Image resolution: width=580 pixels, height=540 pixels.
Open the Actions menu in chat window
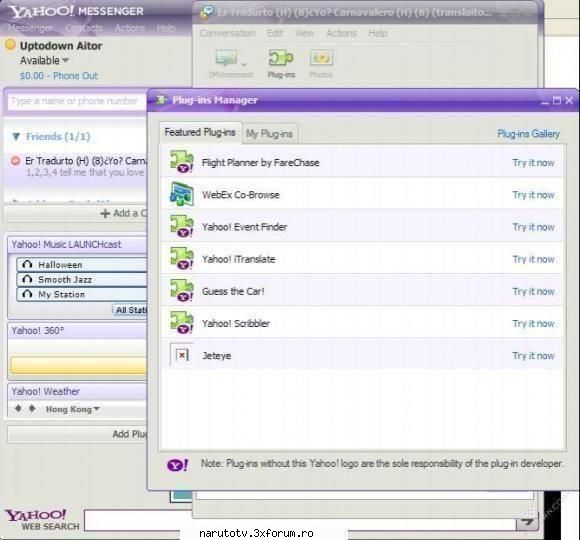[341, 33]
